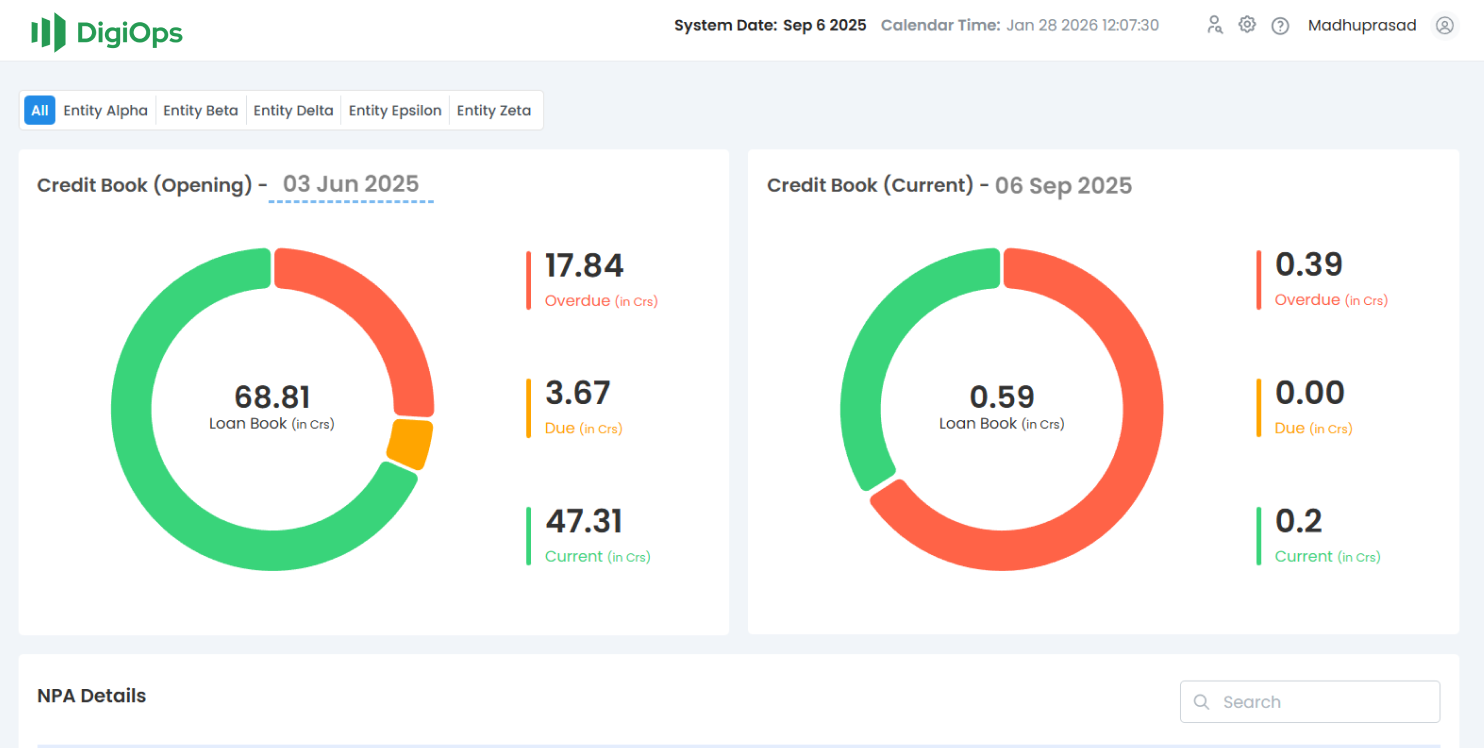Click the magnifier icon inside the Search box
1484x748 pixels.
click(x=1201, y=701)
